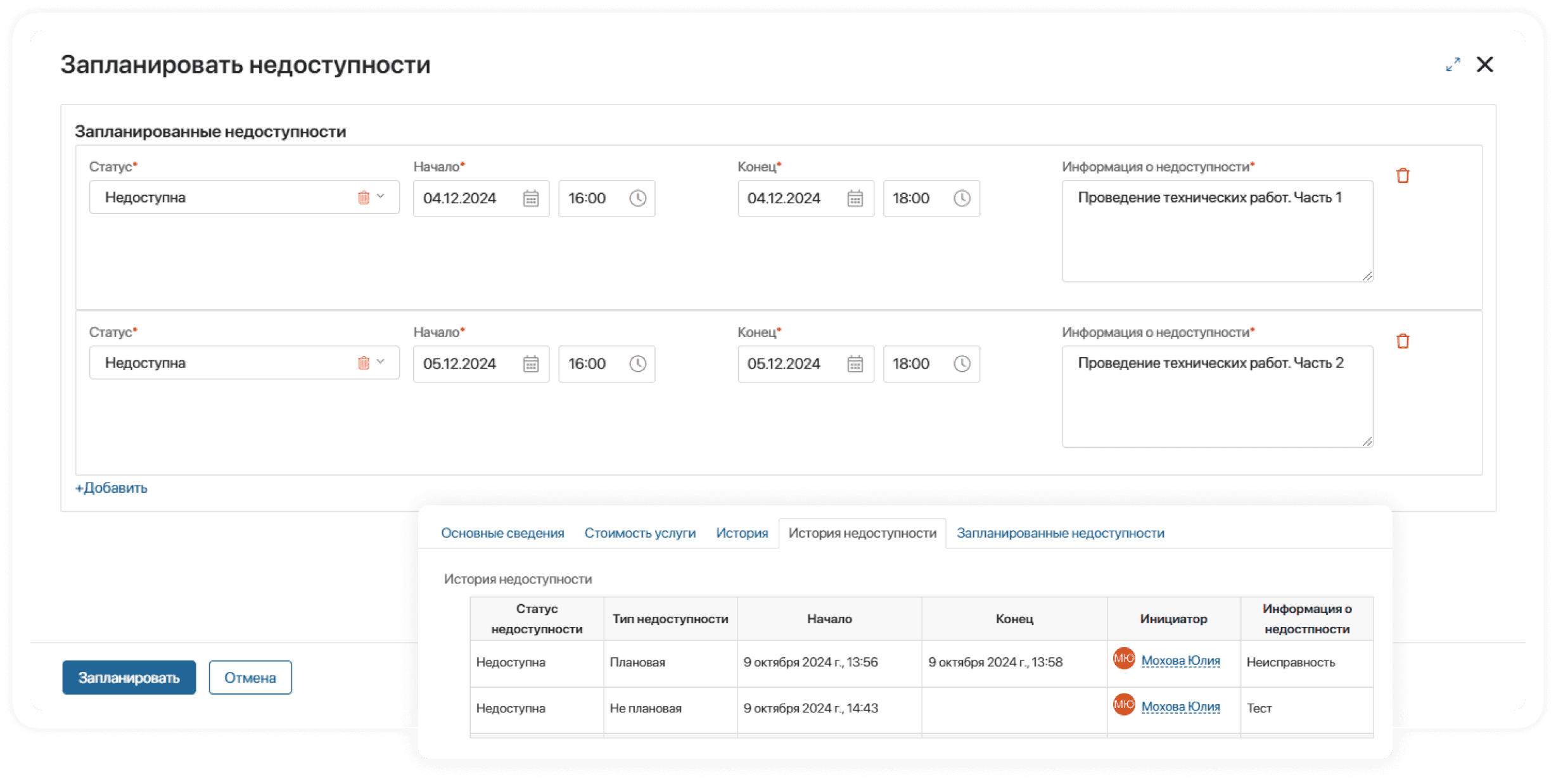Clear status value in the first row
The image size is (1556, 784).
(363, 198)
